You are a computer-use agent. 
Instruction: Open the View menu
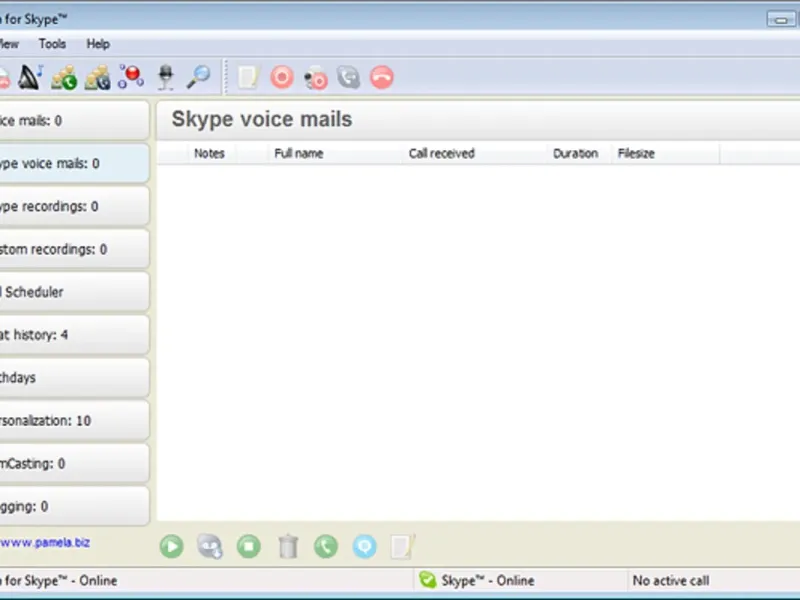point(9,44)
